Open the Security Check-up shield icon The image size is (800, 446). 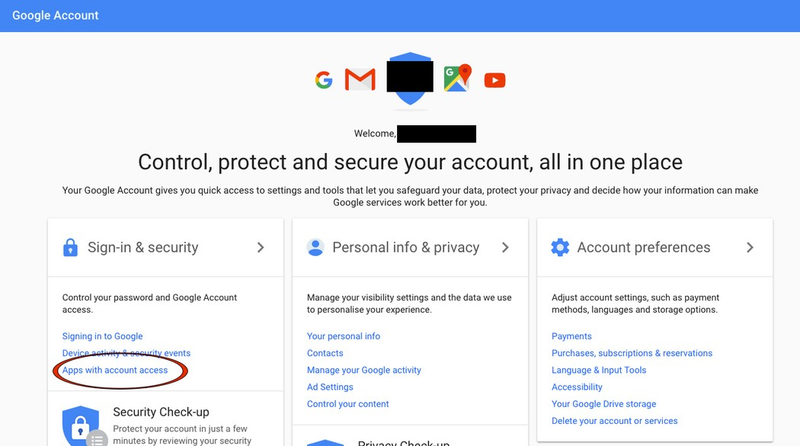81,426
